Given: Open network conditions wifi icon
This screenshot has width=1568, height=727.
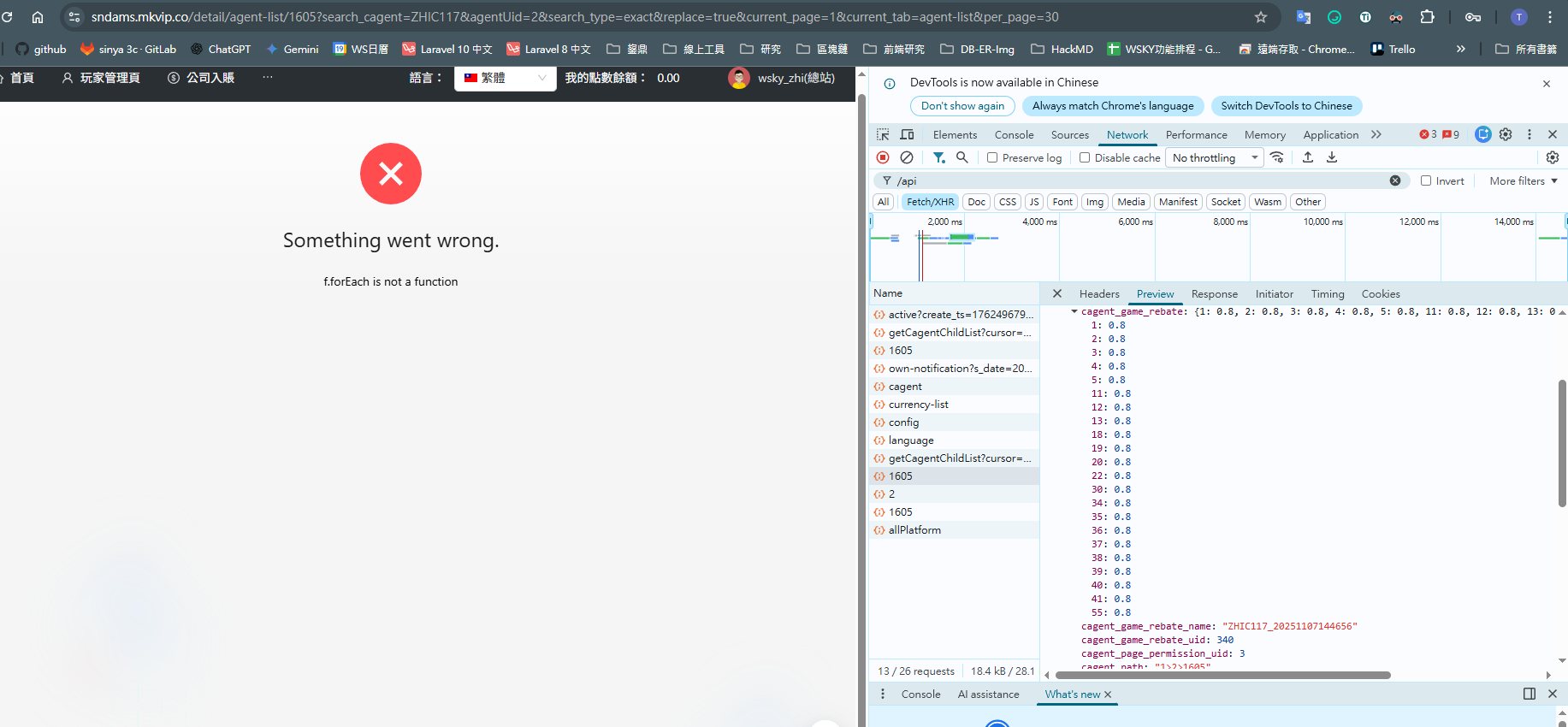Looking at the screenshot, I should coord(1277,157).
